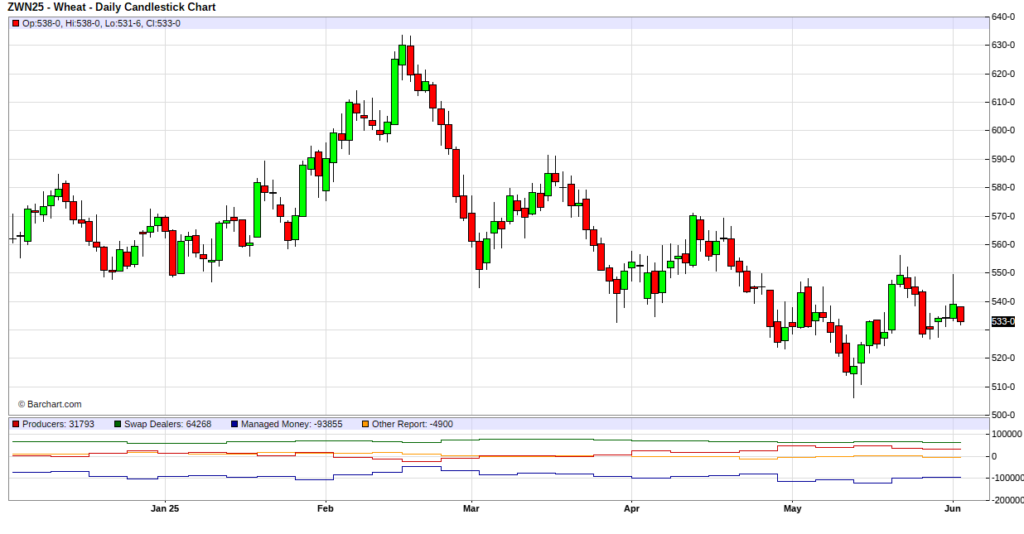
Task: Select the Apr date axis label
Action: coord(631,510)
